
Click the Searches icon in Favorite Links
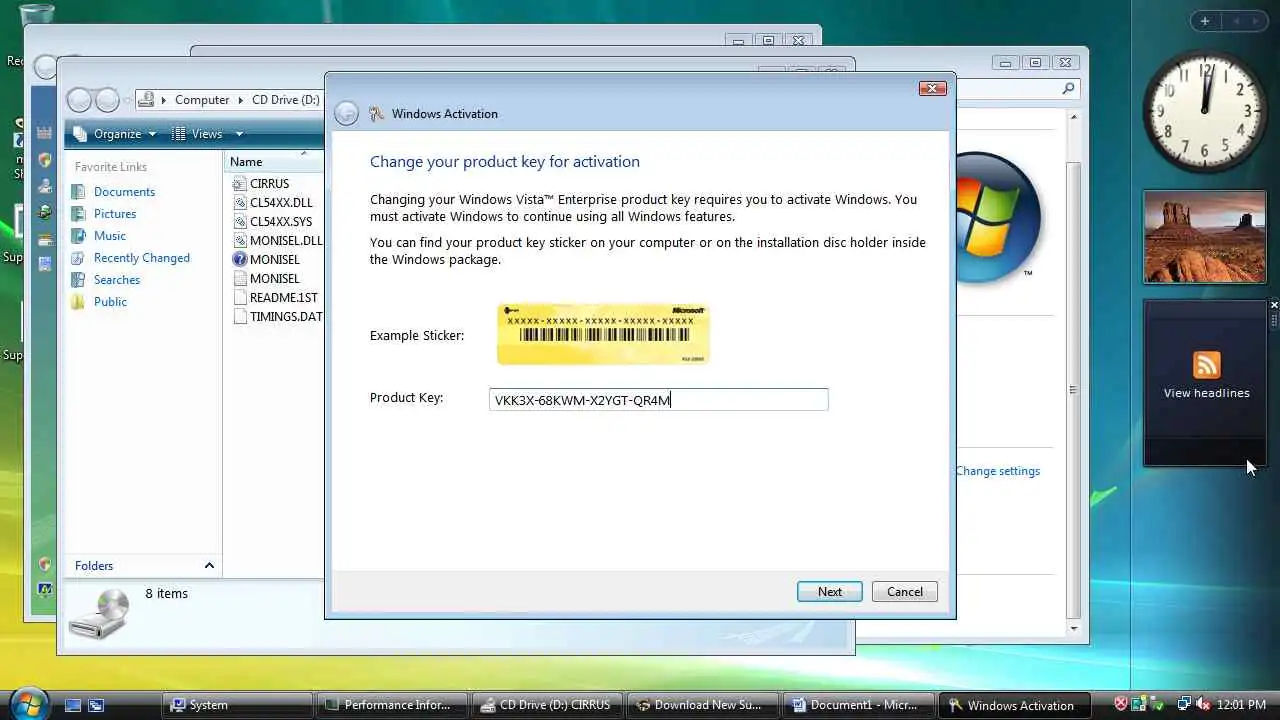[x=78, y=280]
